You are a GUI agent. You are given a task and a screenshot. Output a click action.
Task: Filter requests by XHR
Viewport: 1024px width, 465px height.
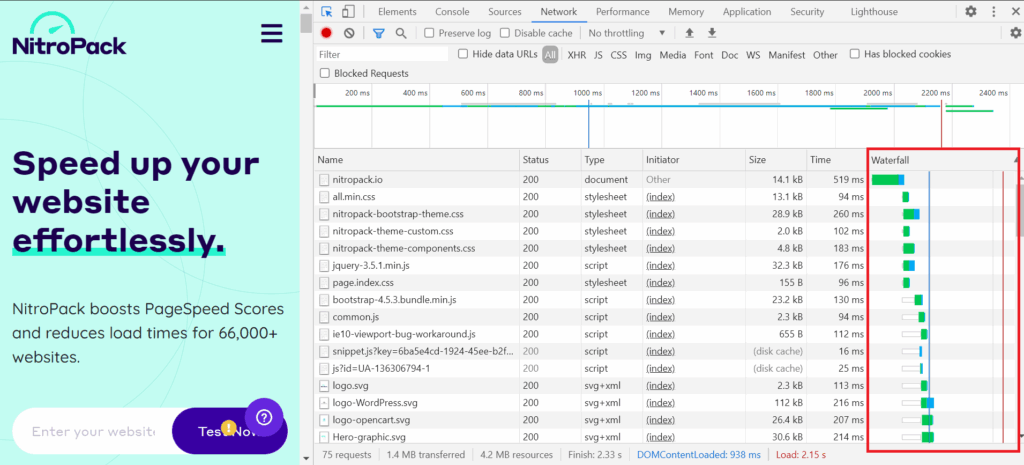(577, 55)
